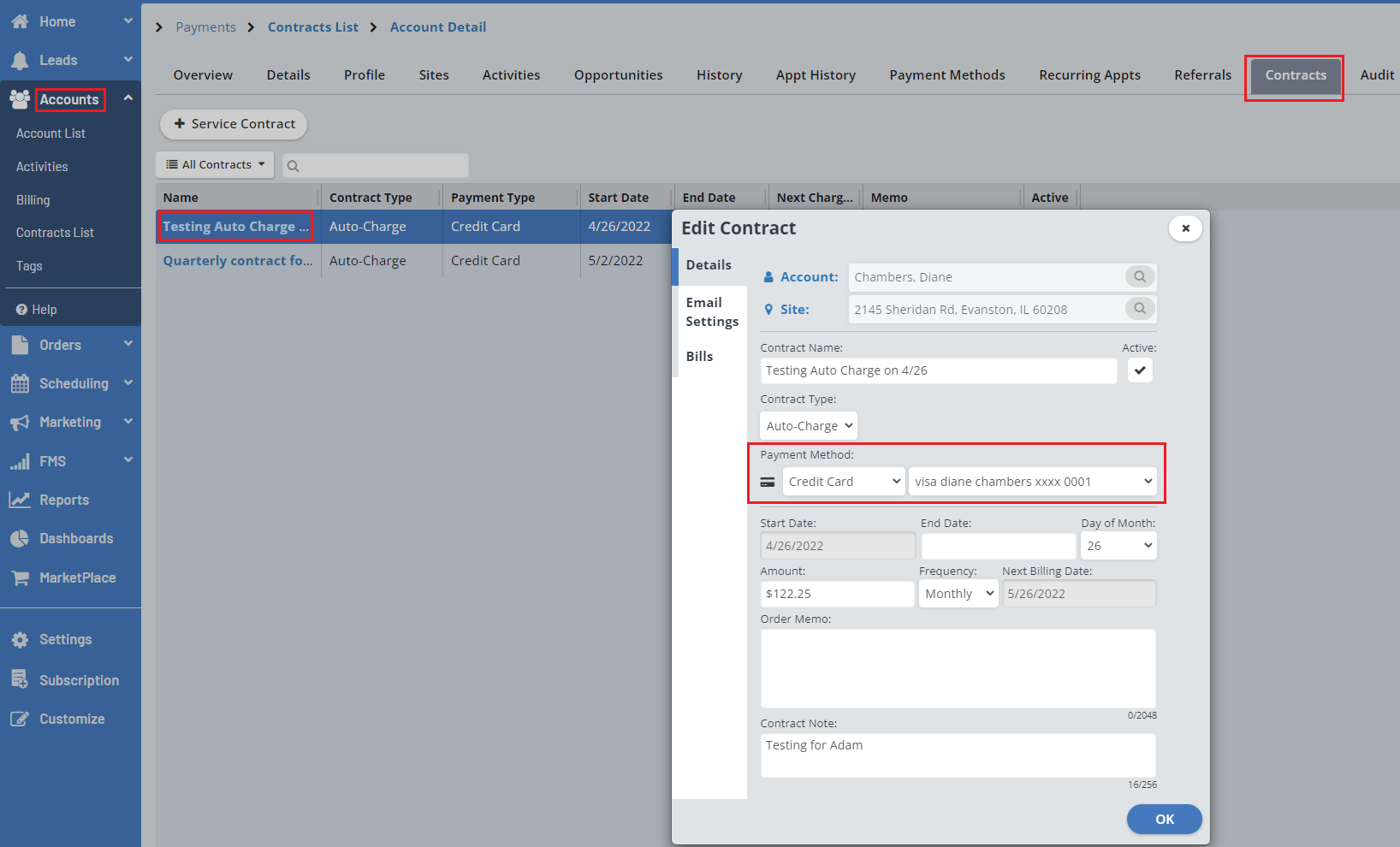This screenshot has width=1400, height=847.
Task: Click the MarketPlace cart icon
Action: [20, 578]
